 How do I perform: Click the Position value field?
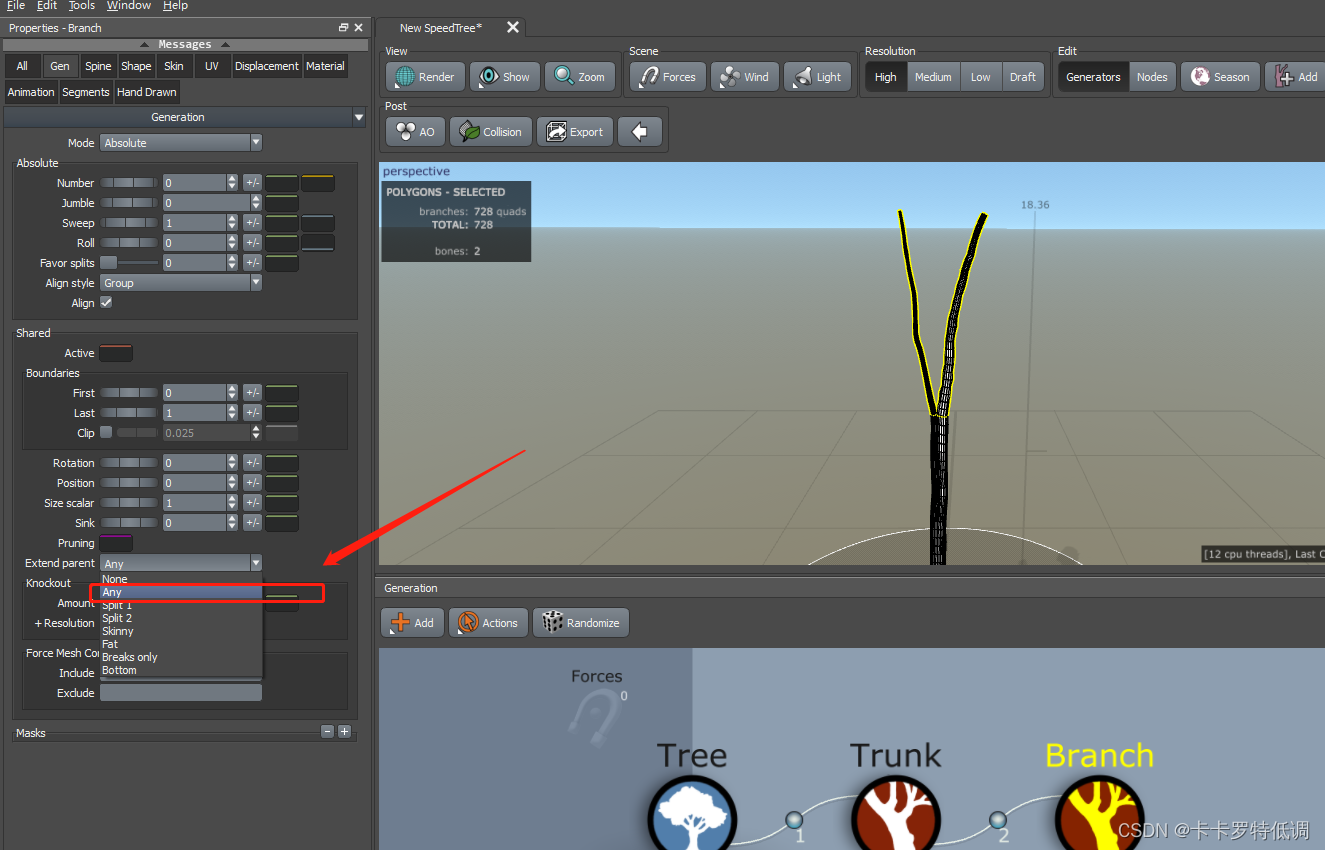pos(195,483)
